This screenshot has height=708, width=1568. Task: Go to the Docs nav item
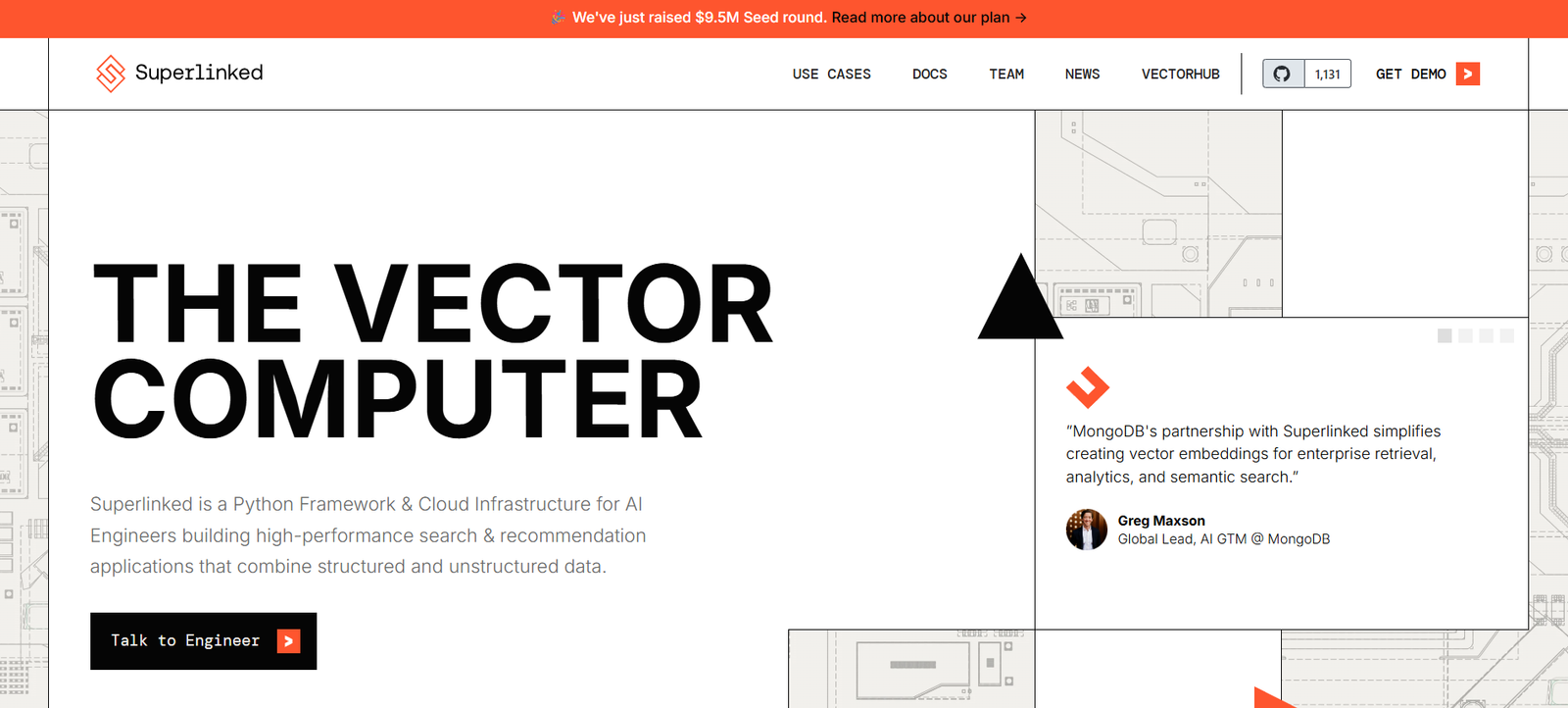pos(929,74)
